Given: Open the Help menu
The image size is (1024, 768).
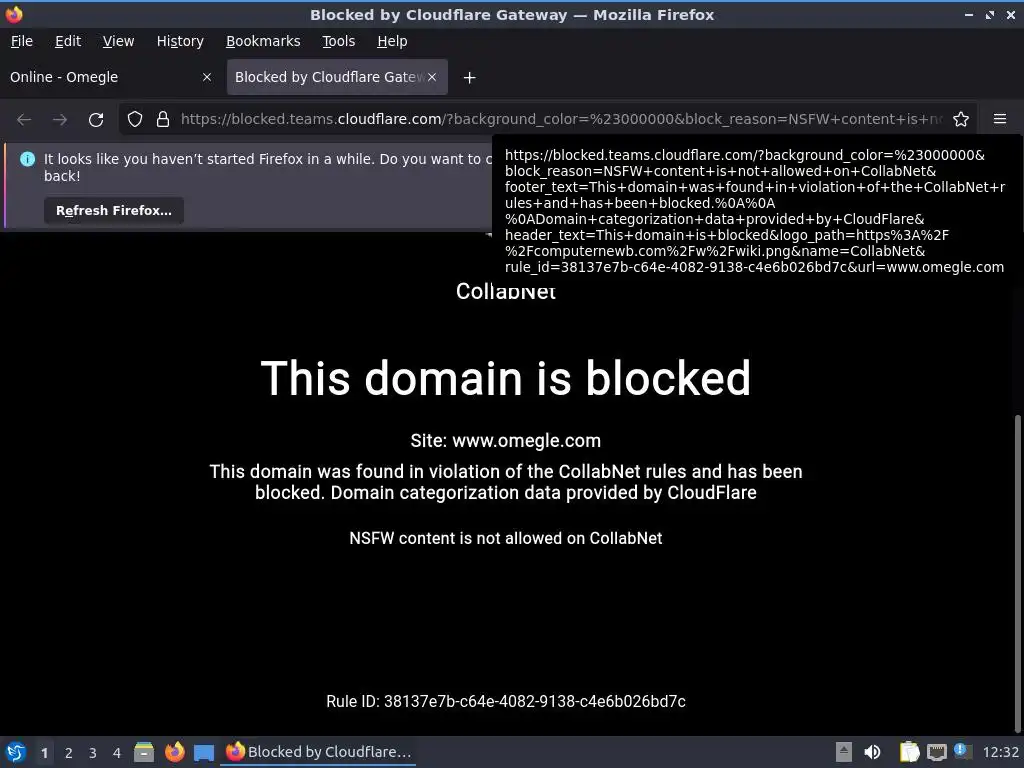Looking at the screenshot, I should 392,41.
